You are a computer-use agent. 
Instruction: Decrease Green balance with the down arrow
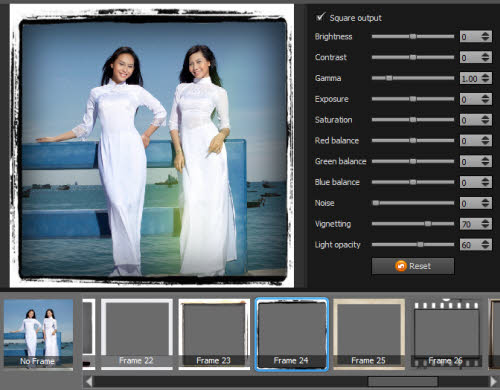click(486, 164)
